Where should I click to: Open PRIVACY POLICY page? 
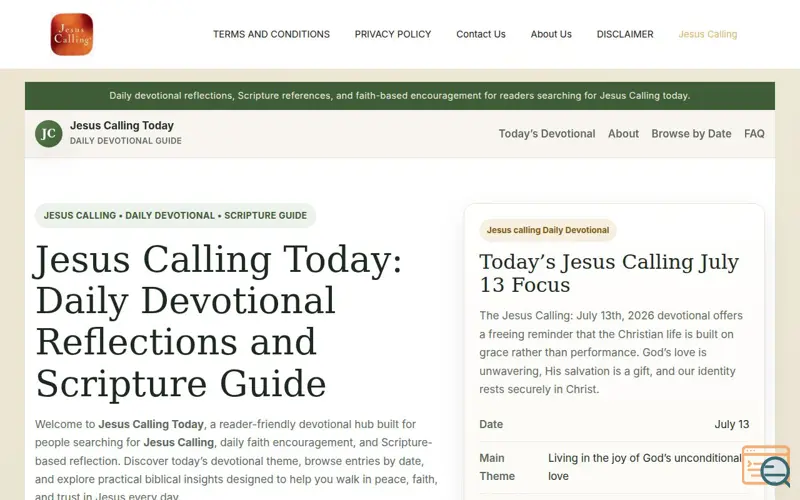393,34
